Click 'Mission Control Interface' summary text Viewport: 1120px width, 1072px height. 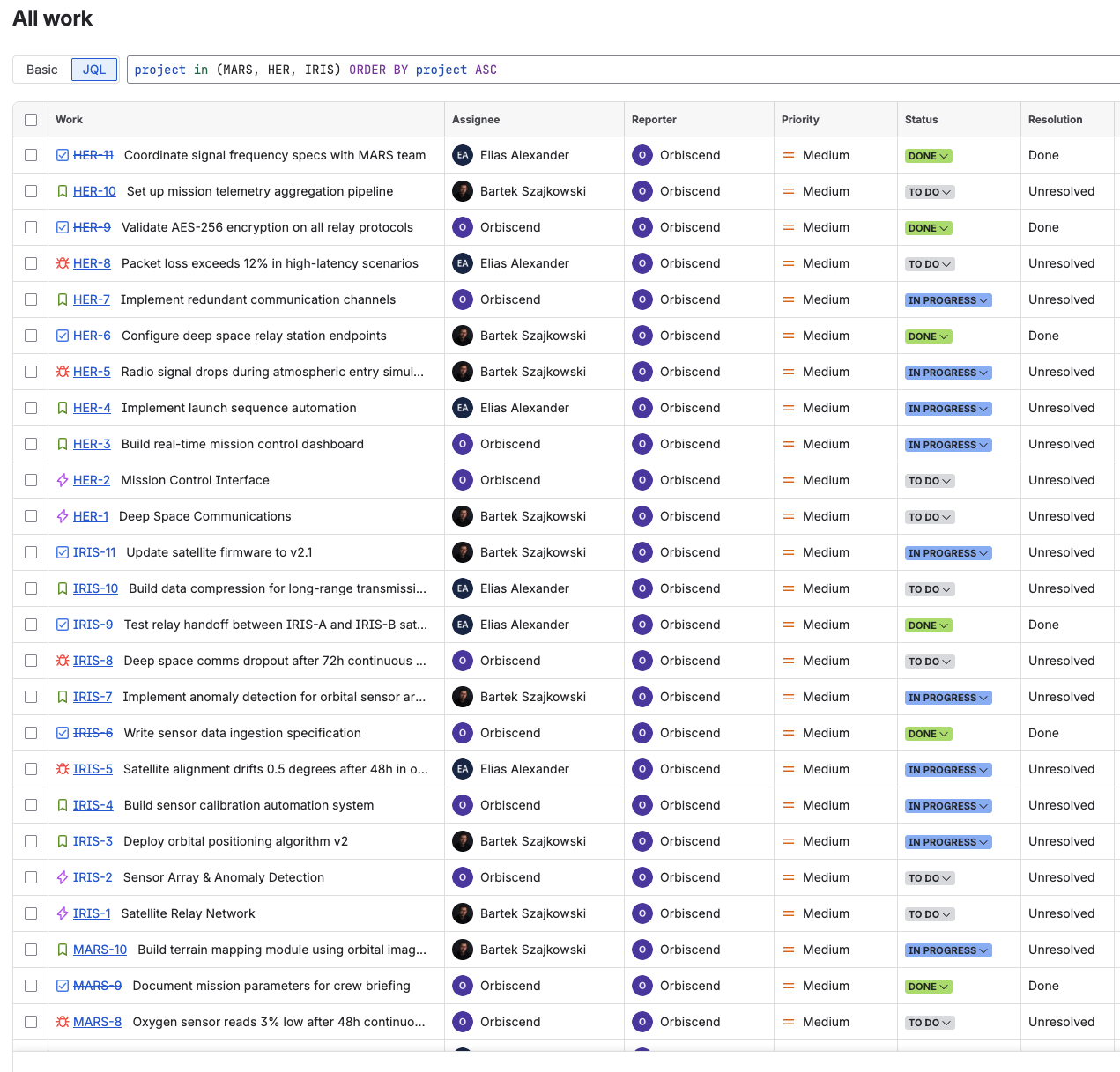195,480
